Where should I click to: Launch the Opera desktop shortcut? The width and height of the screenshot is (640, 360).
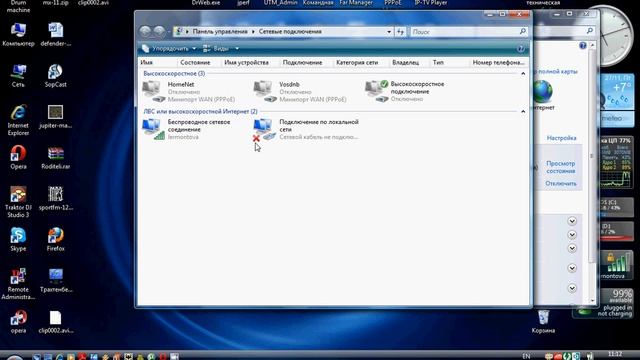click(x=18, y=157)
